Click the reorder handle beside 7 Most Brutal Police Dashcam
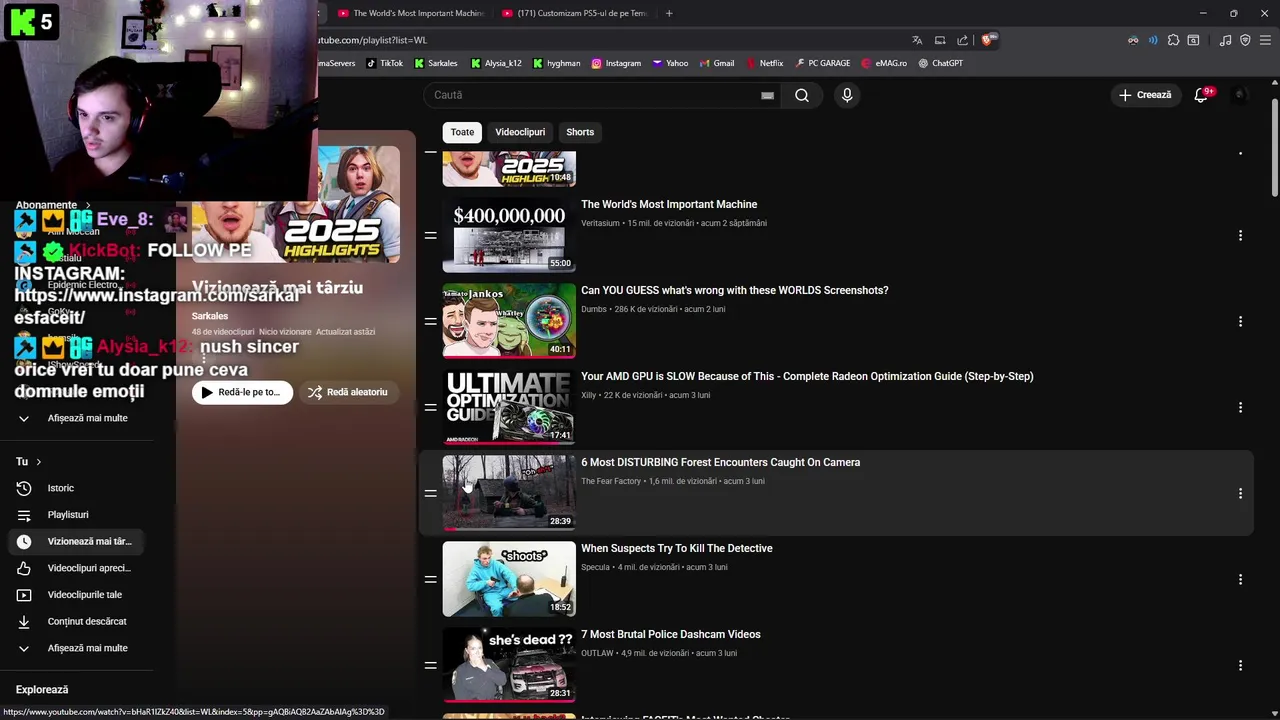1280x720 pixels. point(430,665)
